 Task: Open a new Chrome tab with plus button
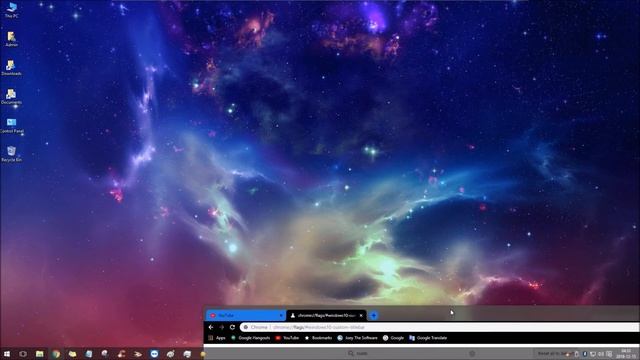[x=373, y=316]
